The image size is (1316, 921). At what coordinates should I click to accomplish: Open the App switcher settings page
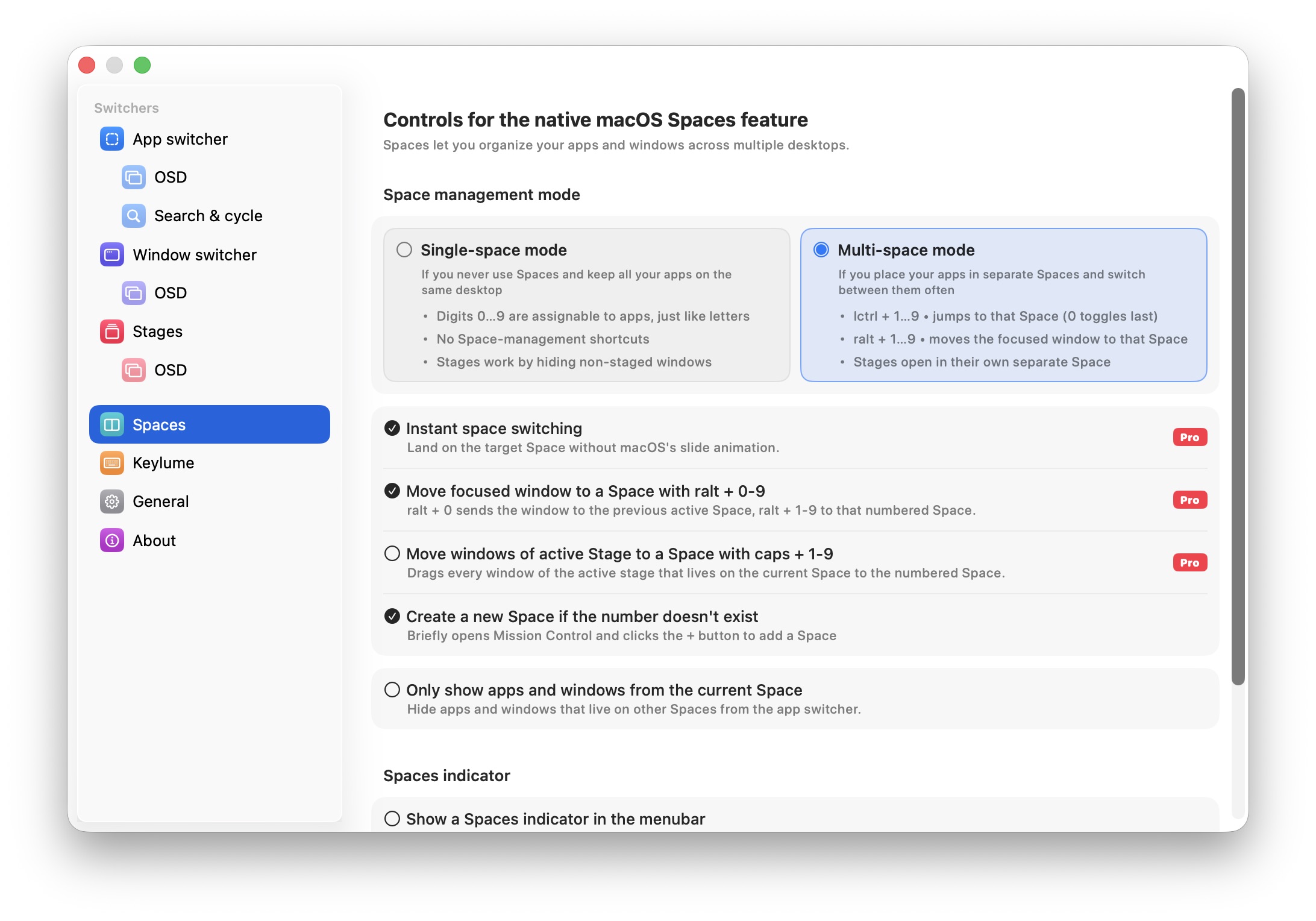(x=180, y=139)
